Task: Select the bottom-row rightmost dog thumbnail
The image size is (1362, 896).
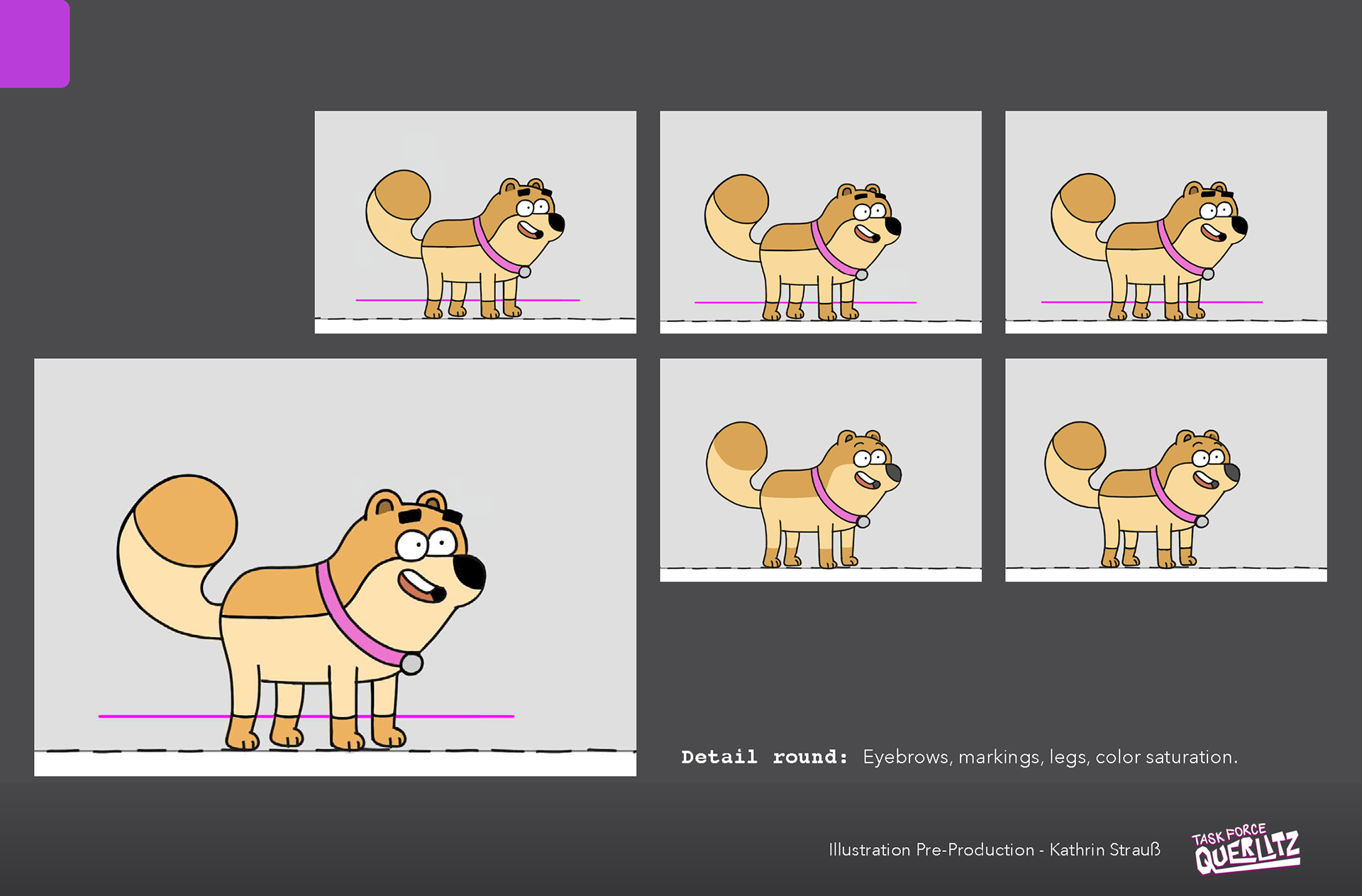Action: (x=1166, y=470)
